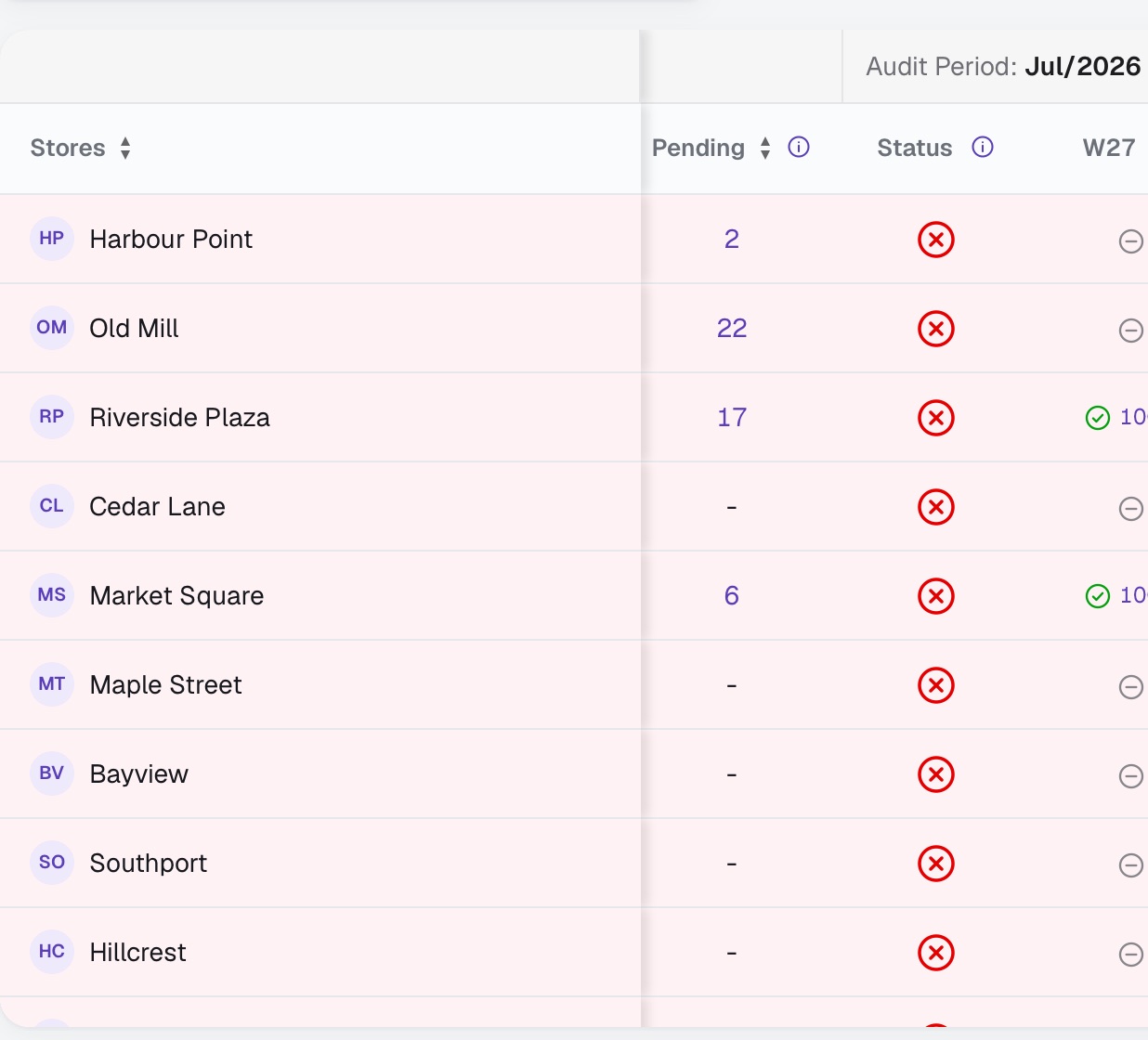This screenshot has width=1148, height=1040.
Task: Select the Old Mill store name
Action: pos(134,329)
